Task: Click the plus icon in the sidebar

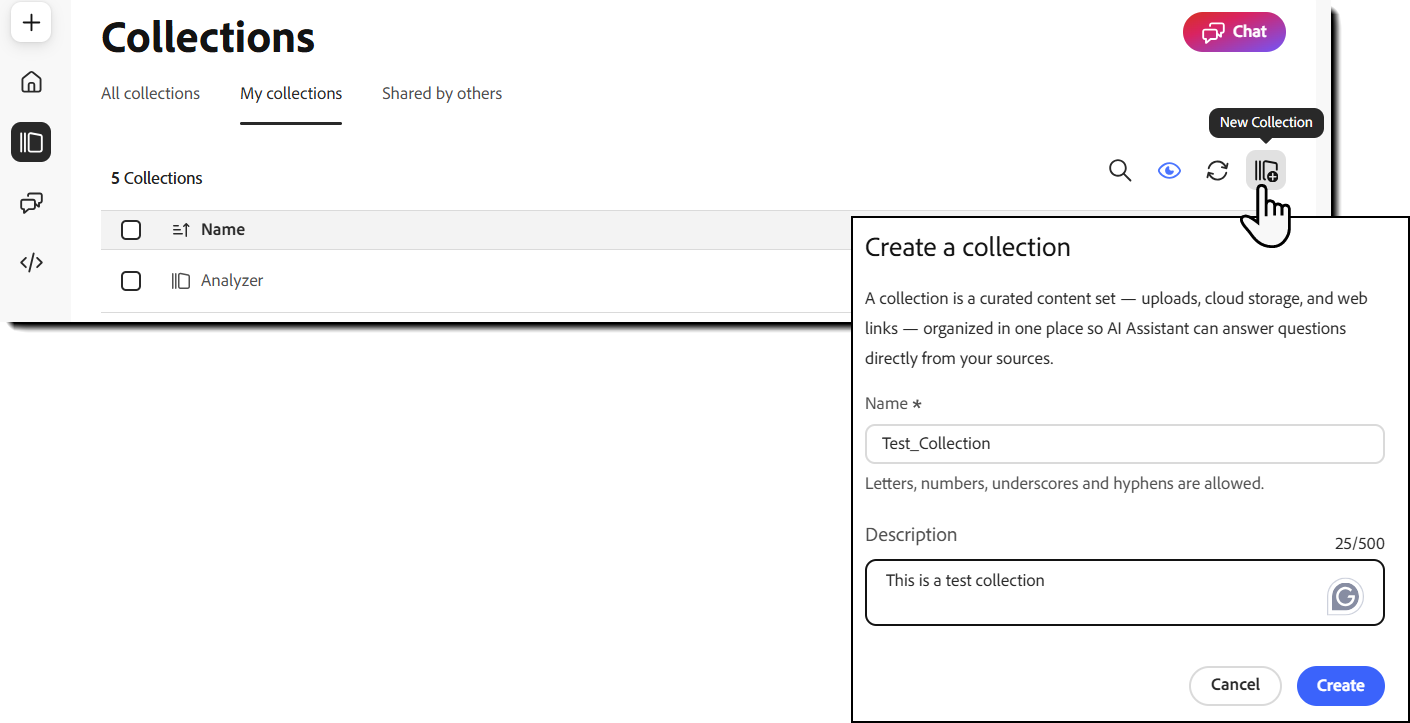Action: (31, 22)
